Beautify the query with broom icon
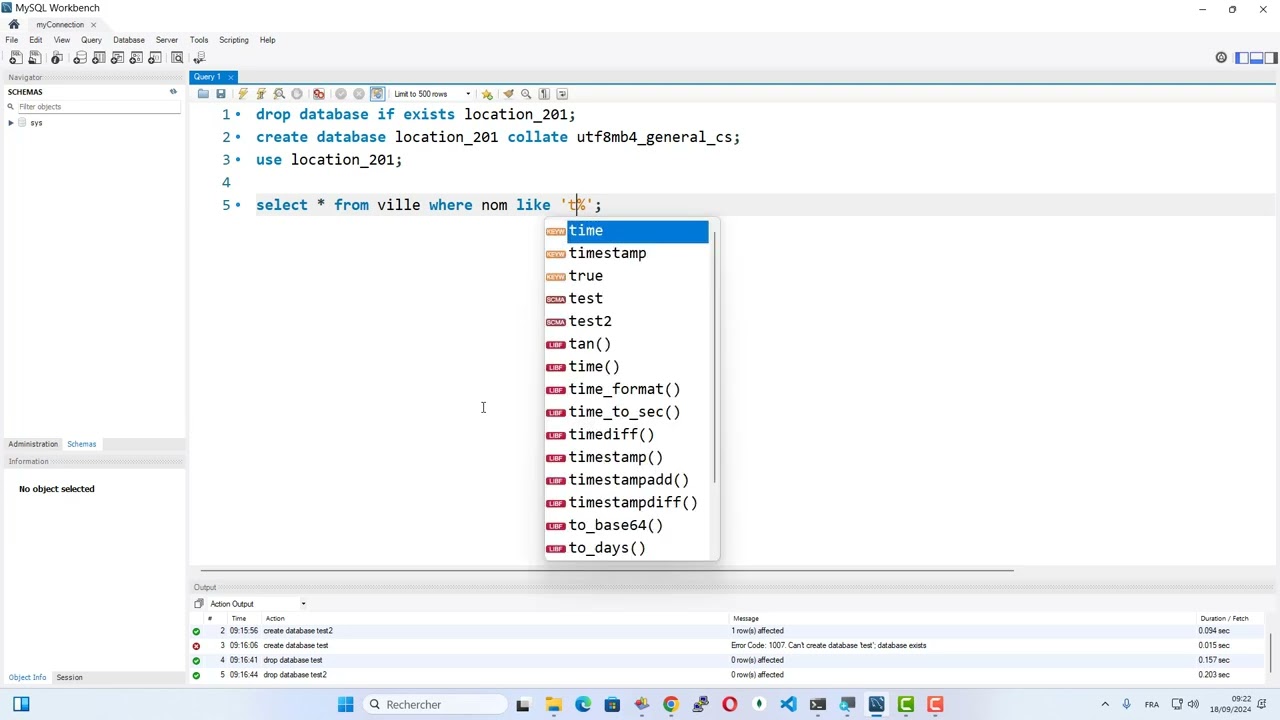This screenshot has height=720, width=1280. [508, 94]
